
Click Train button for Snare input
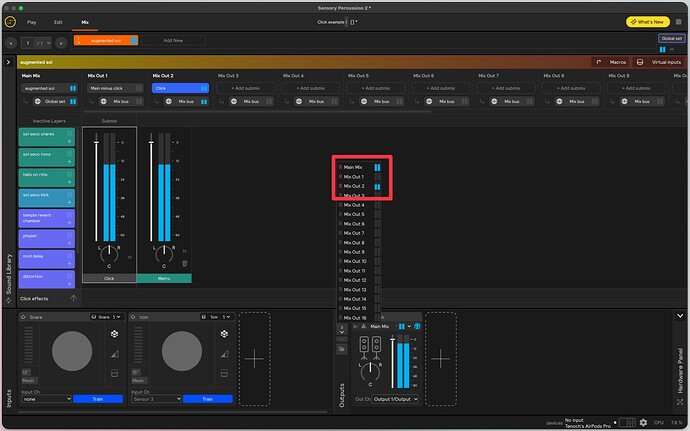tap(98, 399)
